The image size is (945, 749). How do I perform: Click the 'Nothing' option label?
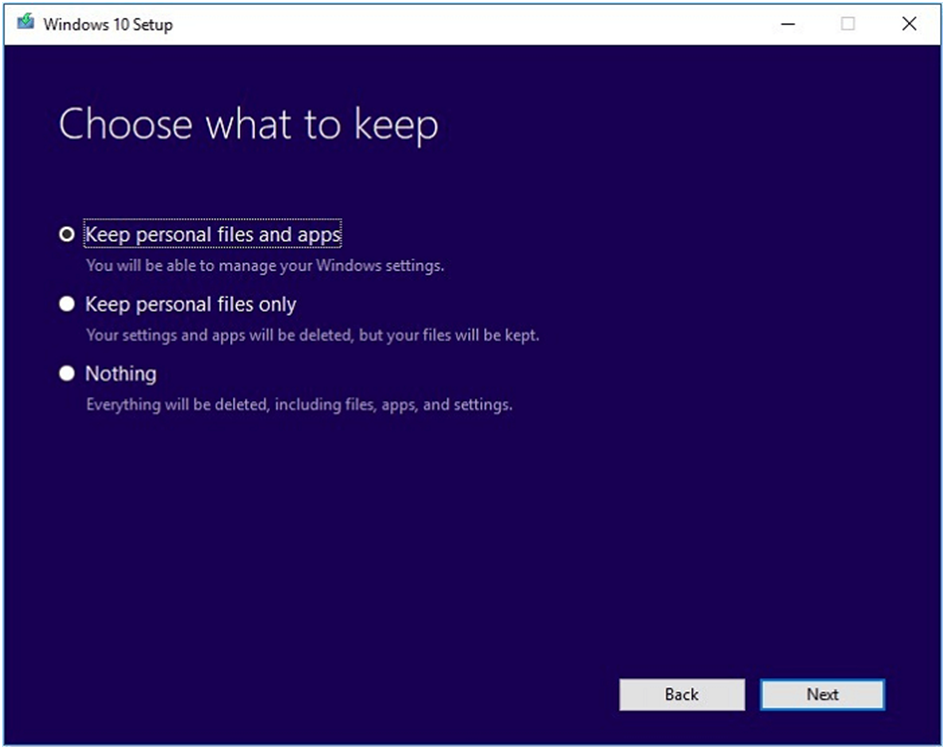pyautogui.click(x=121, y=374)
